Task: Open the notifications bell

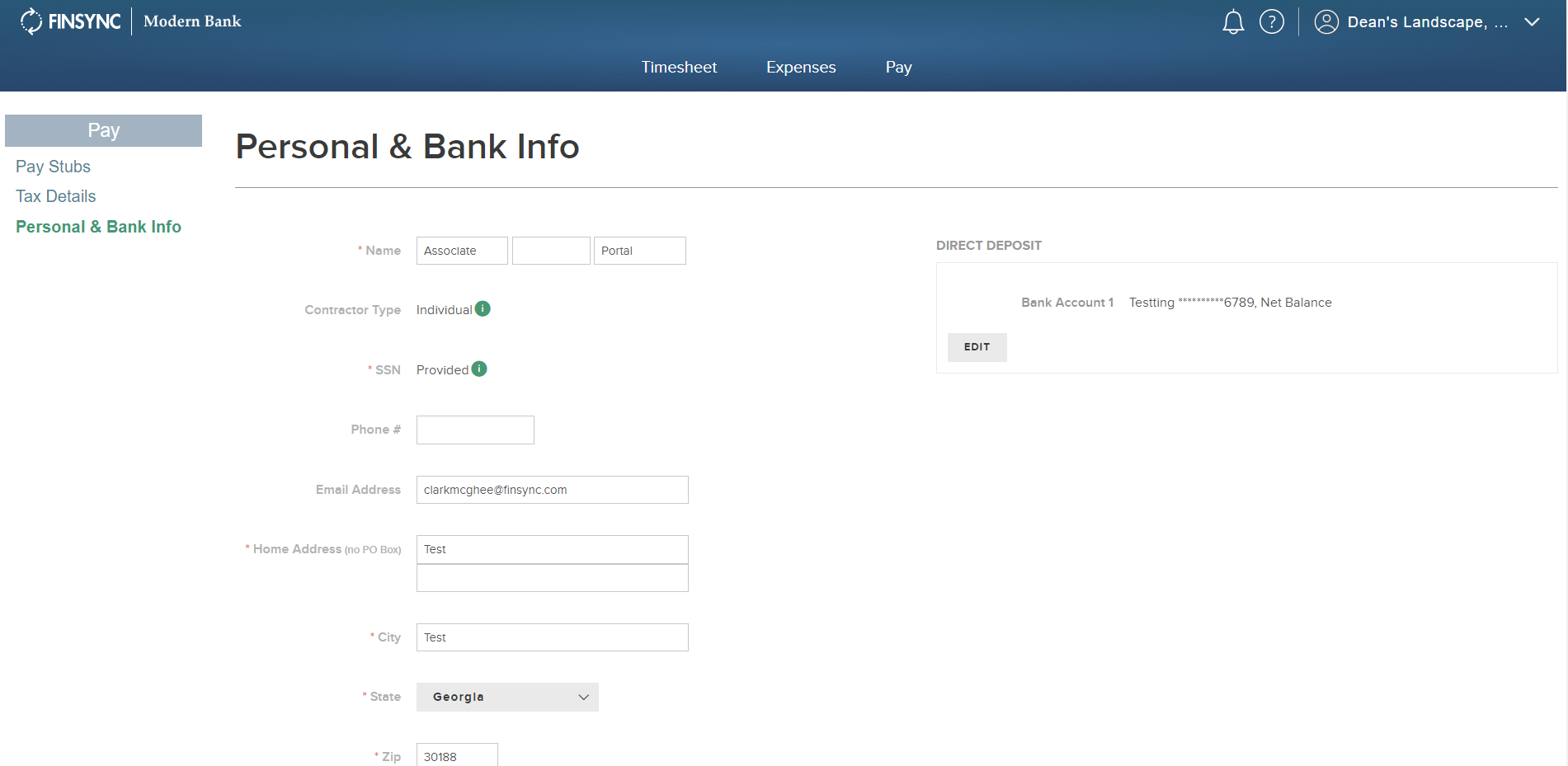Action: [1233, 21]
